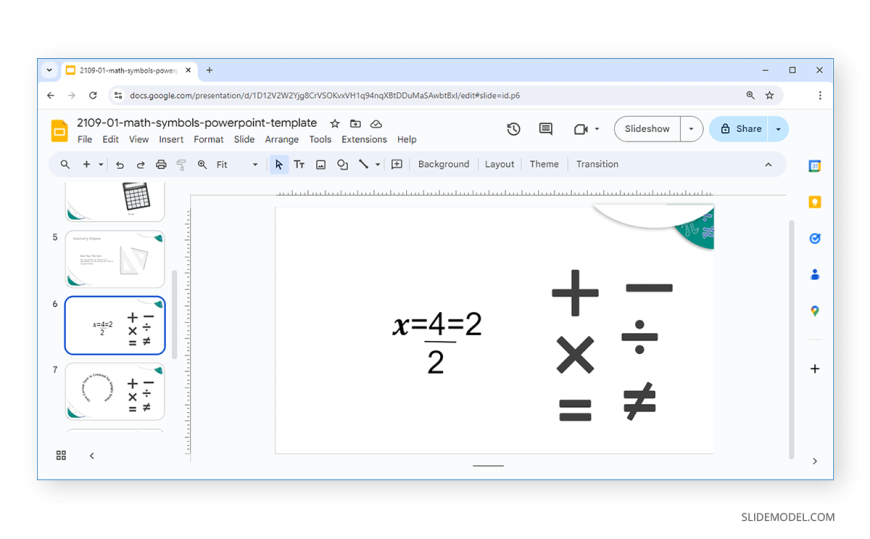
Task: Hide the menus with up chevron
Action: point(768,165)
